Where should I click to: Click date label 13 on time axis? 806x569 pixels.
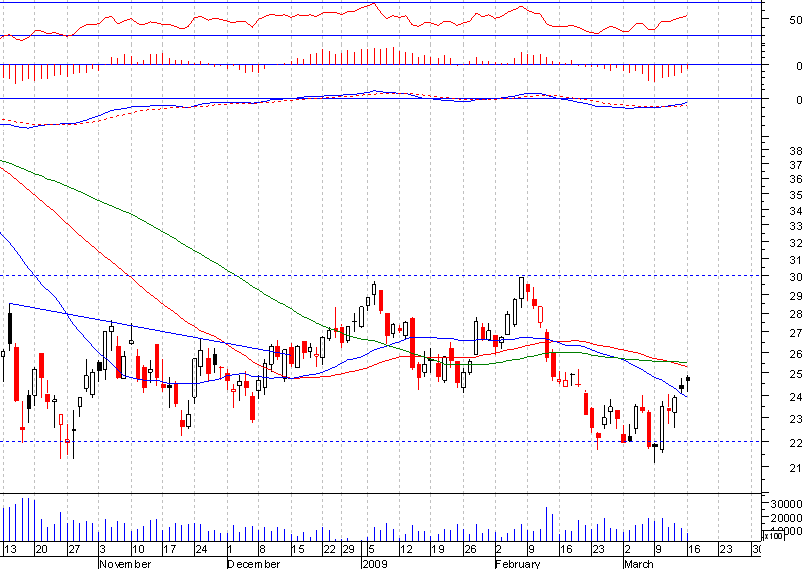10,549
